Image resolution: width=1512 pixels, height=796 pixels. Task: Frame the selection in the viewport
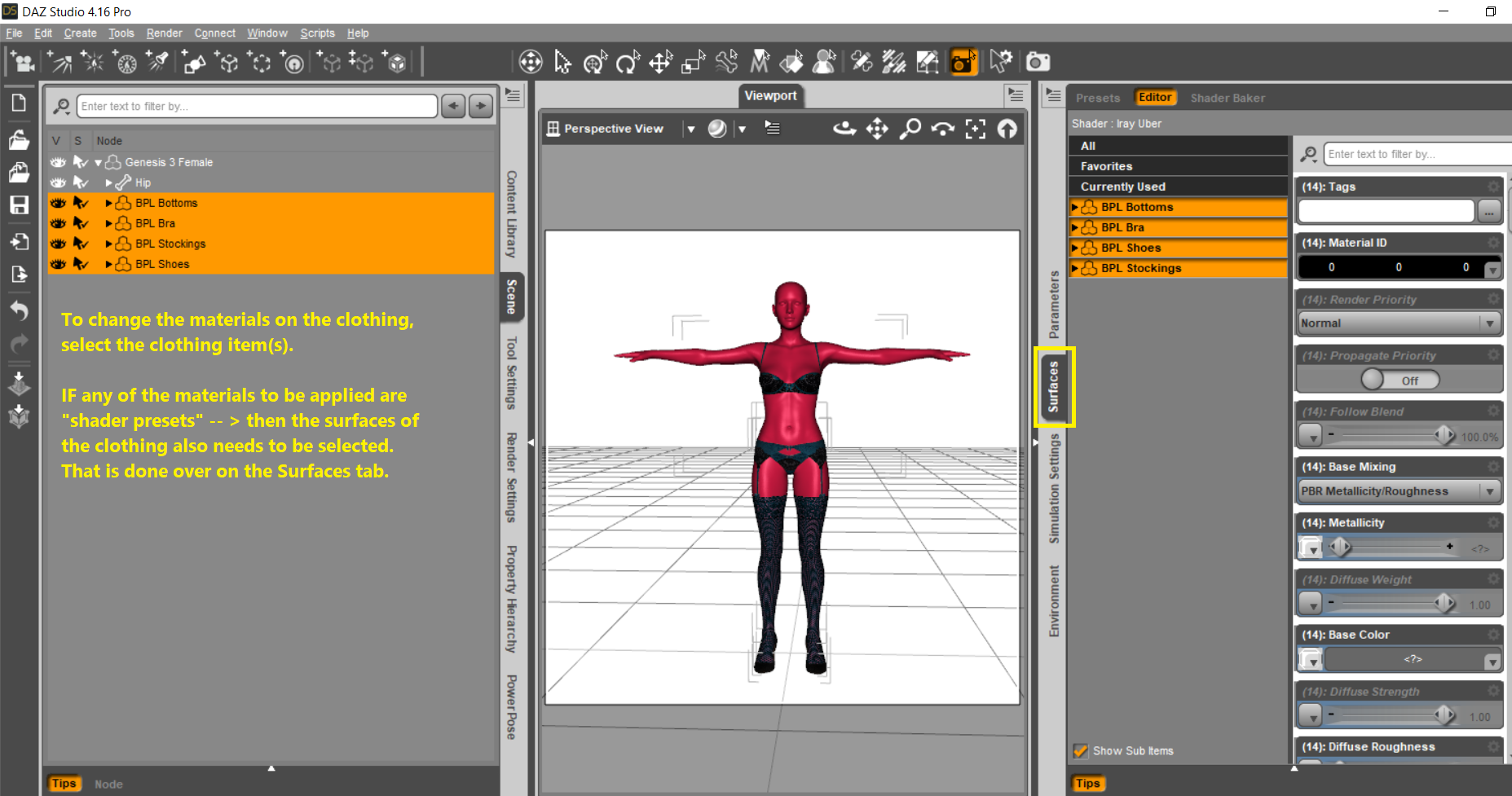[975, 129]
